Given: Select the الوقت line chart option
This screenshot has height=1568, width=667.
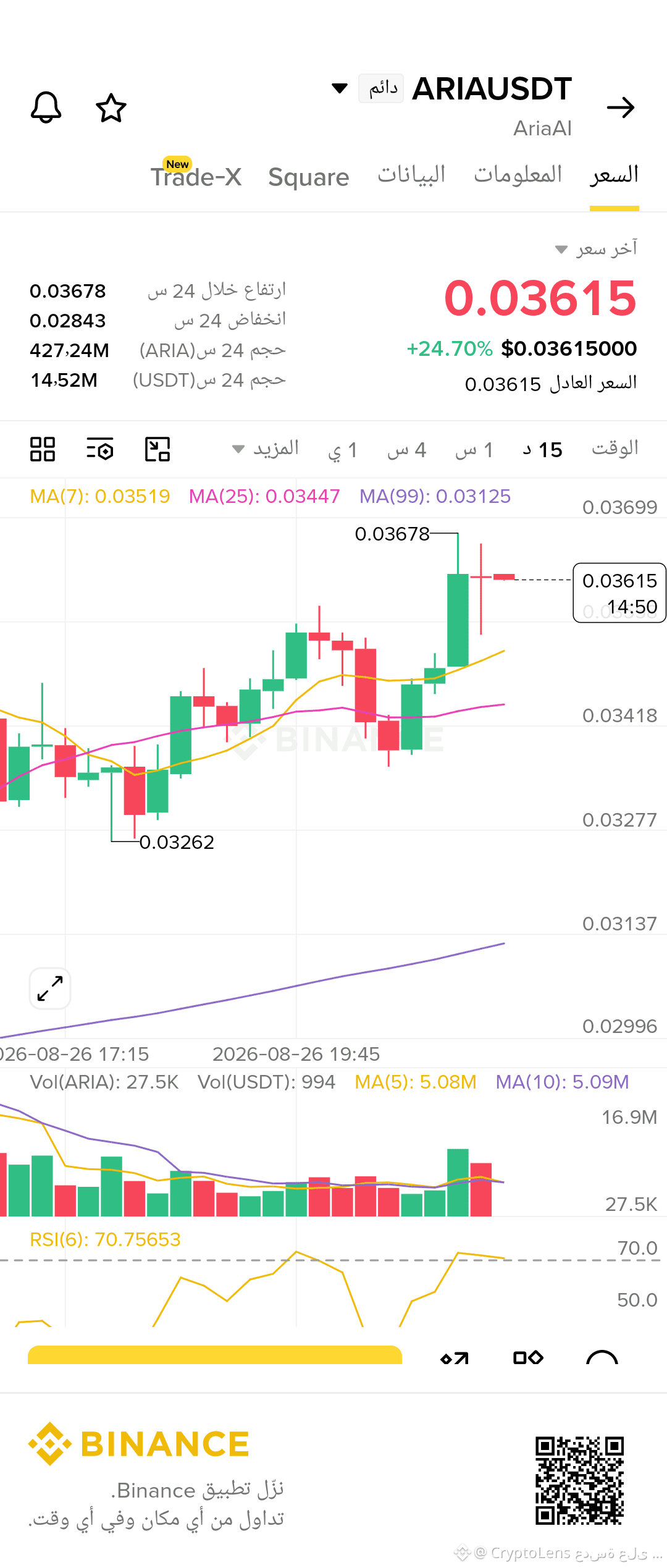Looking at the screenshot, I should pyautogui.click(x=615, y=449).
